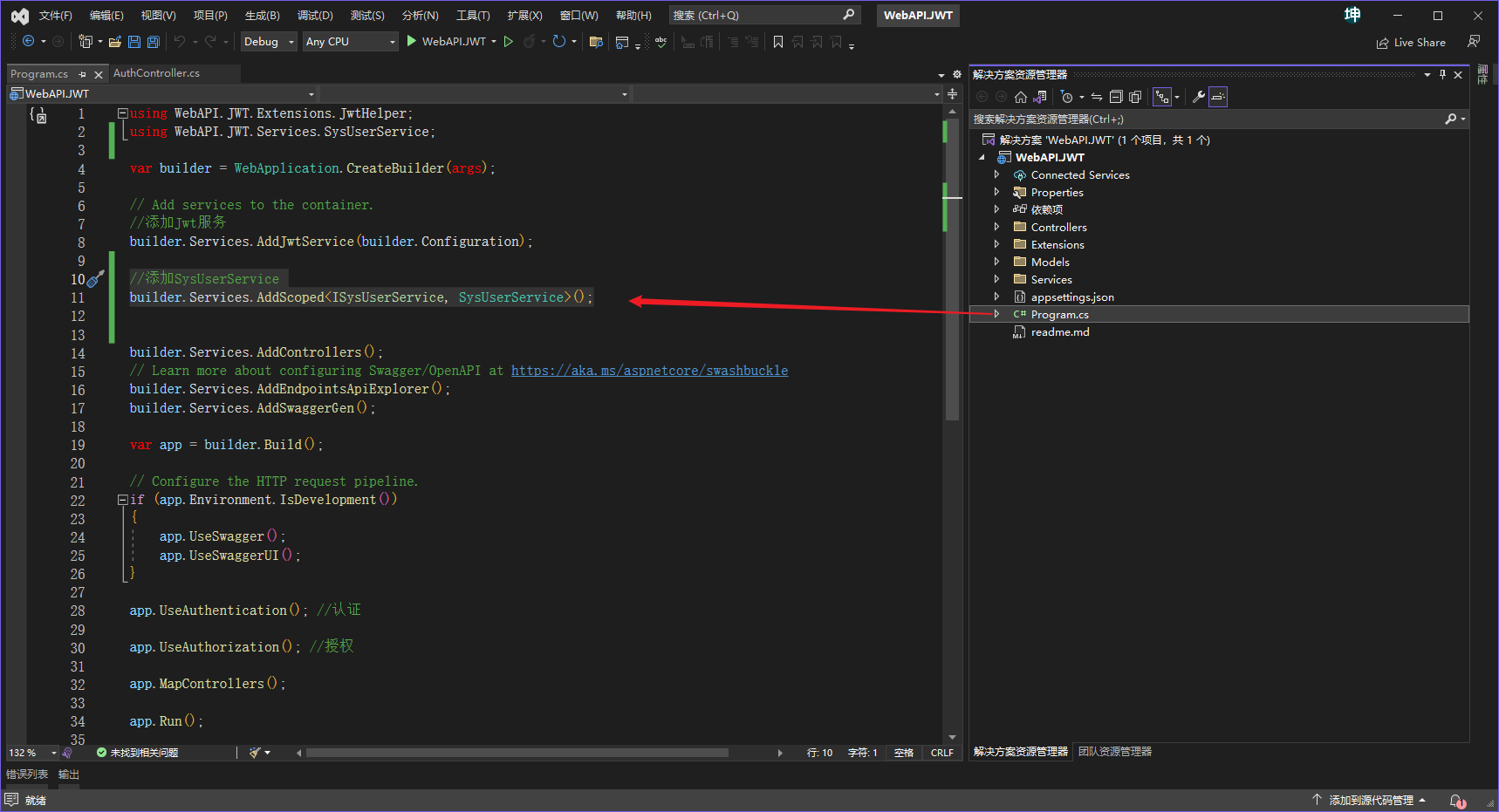Sync Solution Explorer with active document
The width and height of the screenshot is (1499, 812).
[1096, 97]
